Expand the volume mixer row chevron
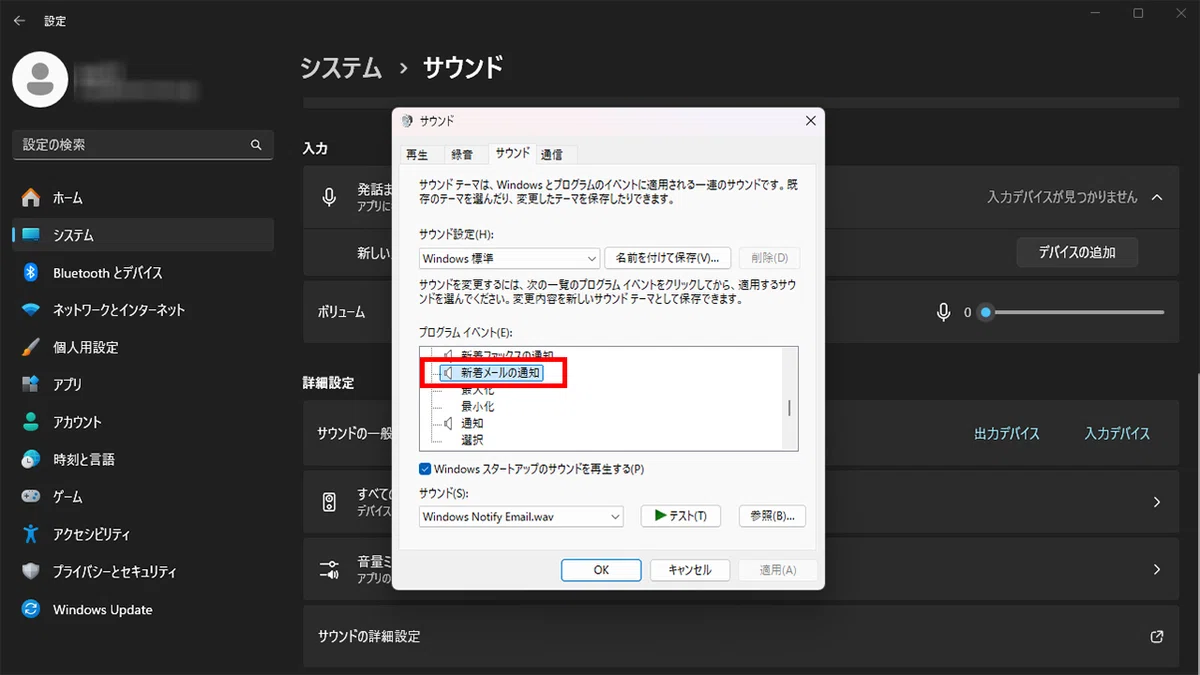 pos(1157,570)
